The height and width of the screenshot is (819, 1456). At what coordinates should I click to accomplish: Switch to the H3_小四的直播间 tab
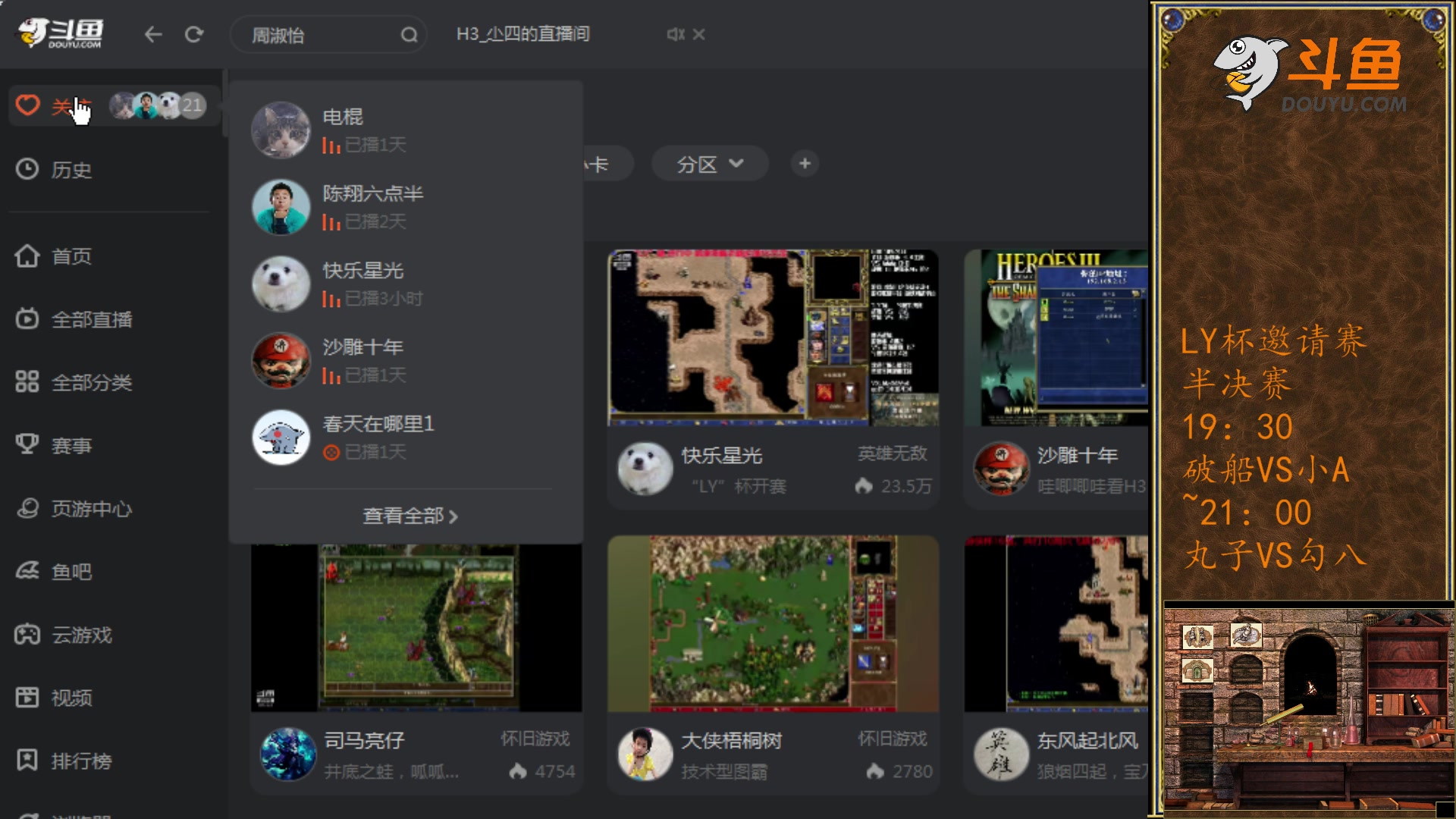click(x=523, y=34)
